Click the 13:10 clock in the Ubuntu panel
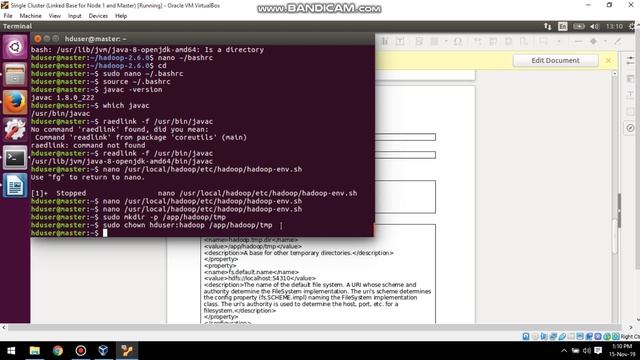The width and height of the screenshot is (640, 360). click(614, 27)
